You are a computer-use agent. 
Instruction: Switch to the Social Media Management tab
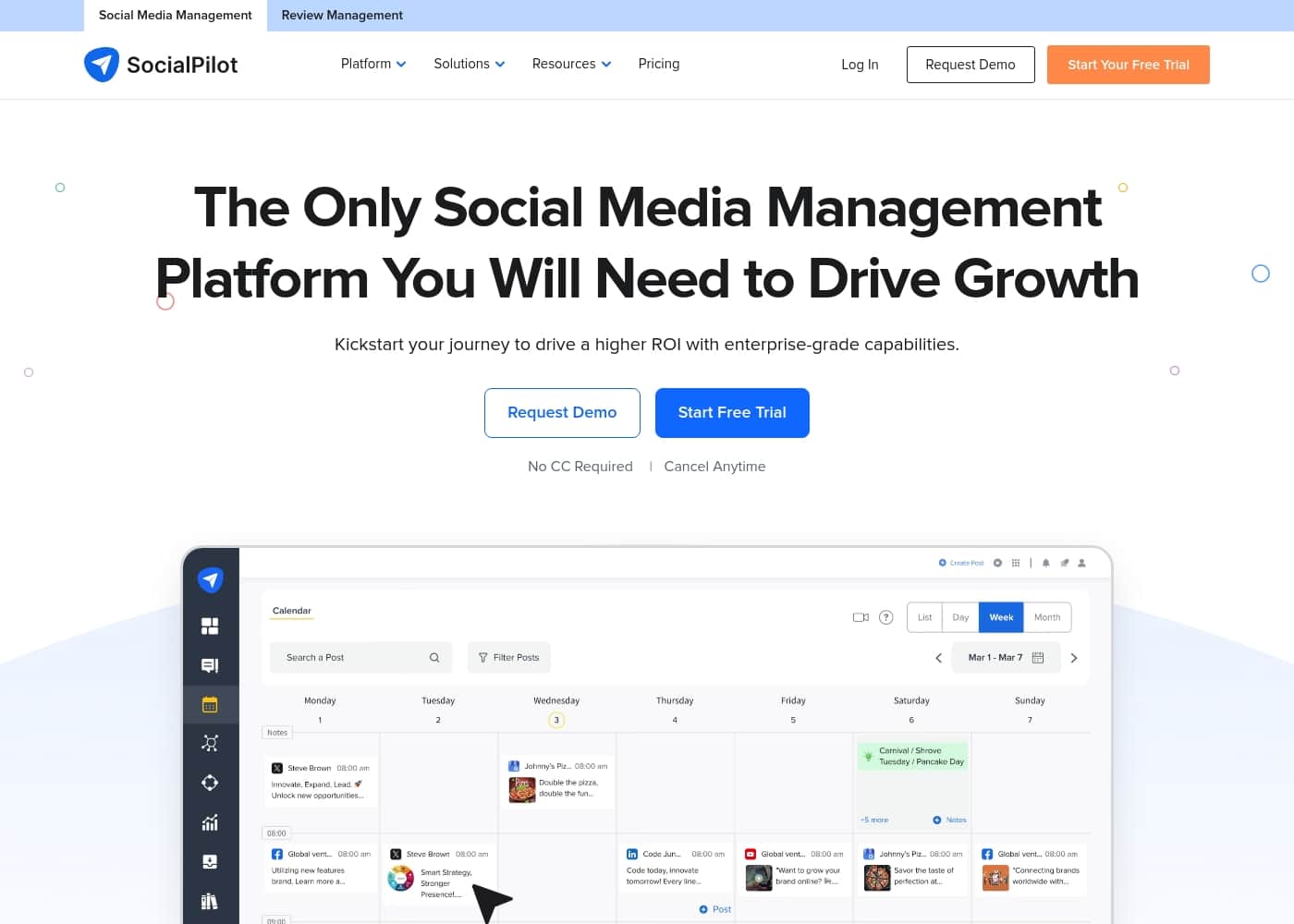(x=176, y=16)
